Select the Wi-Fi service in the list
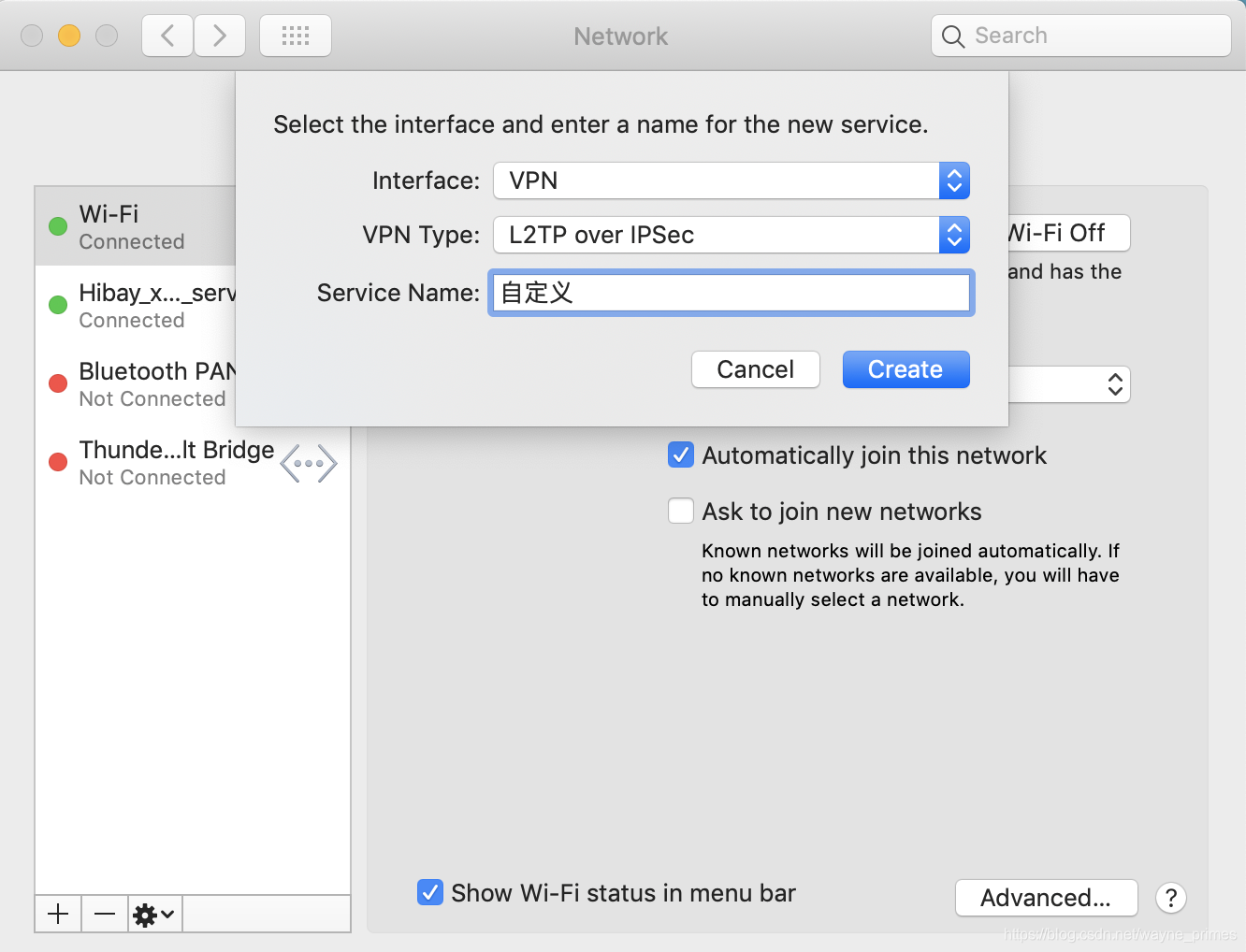 (x=136, y=226)
